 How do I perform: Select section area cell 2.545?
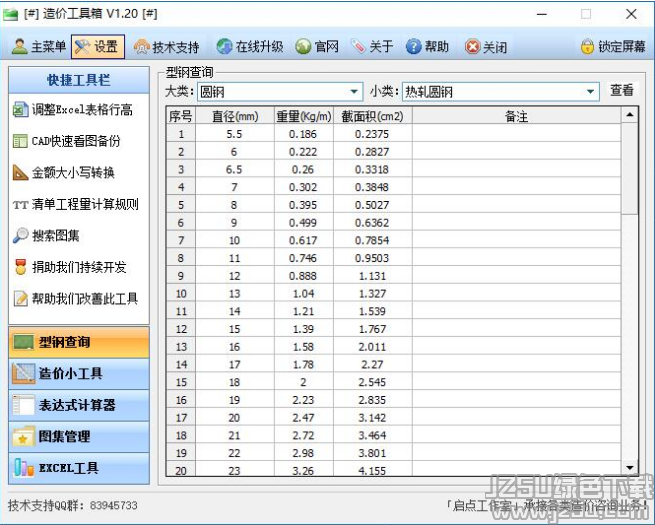click(373, 382)
